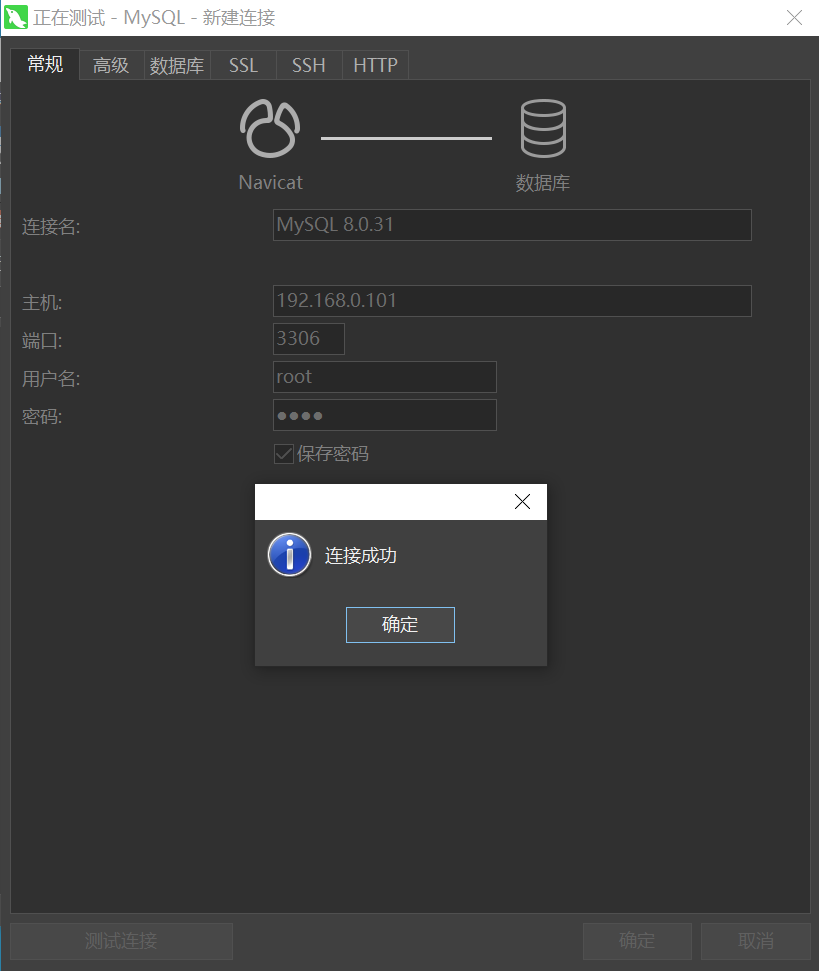Viewport: 819px width, 971px height.
Task: Click the Navicat logo icon
Action: [270, 129]
